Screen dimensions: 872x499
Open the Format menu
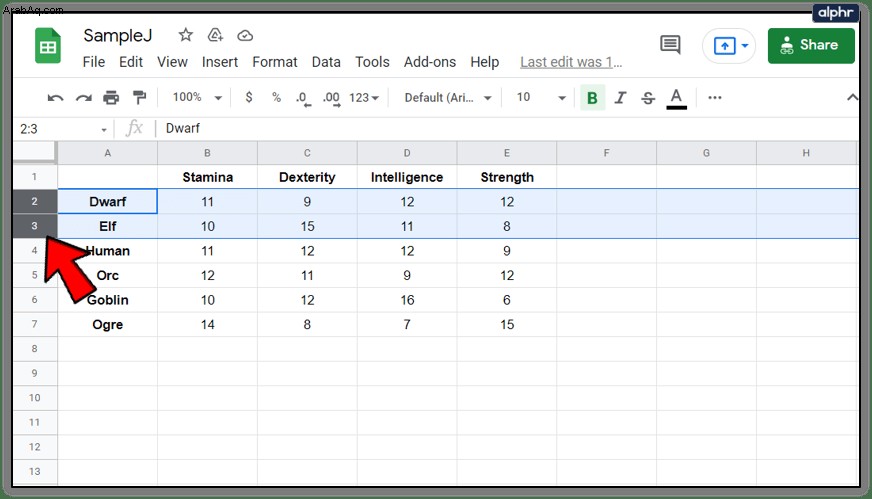coord(275,62)
